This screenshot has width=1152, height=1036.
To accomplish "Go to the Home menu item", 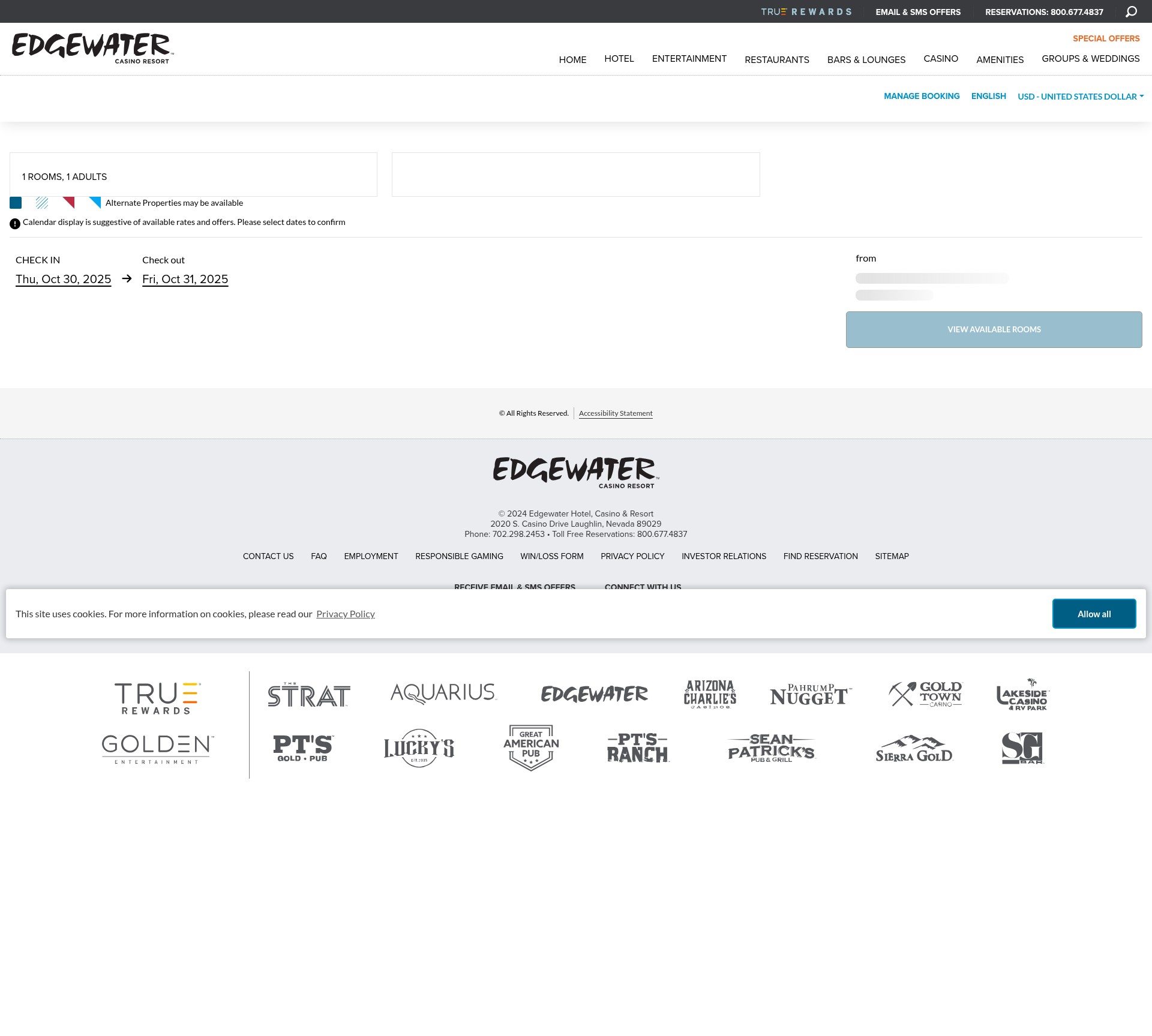I will [572, 60].
